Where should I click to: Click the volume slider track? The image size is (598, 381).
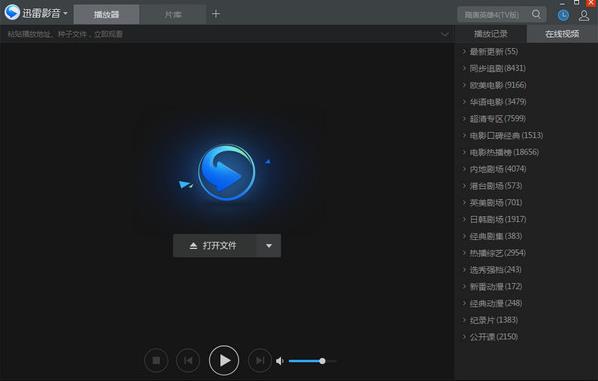pos(313,361)
